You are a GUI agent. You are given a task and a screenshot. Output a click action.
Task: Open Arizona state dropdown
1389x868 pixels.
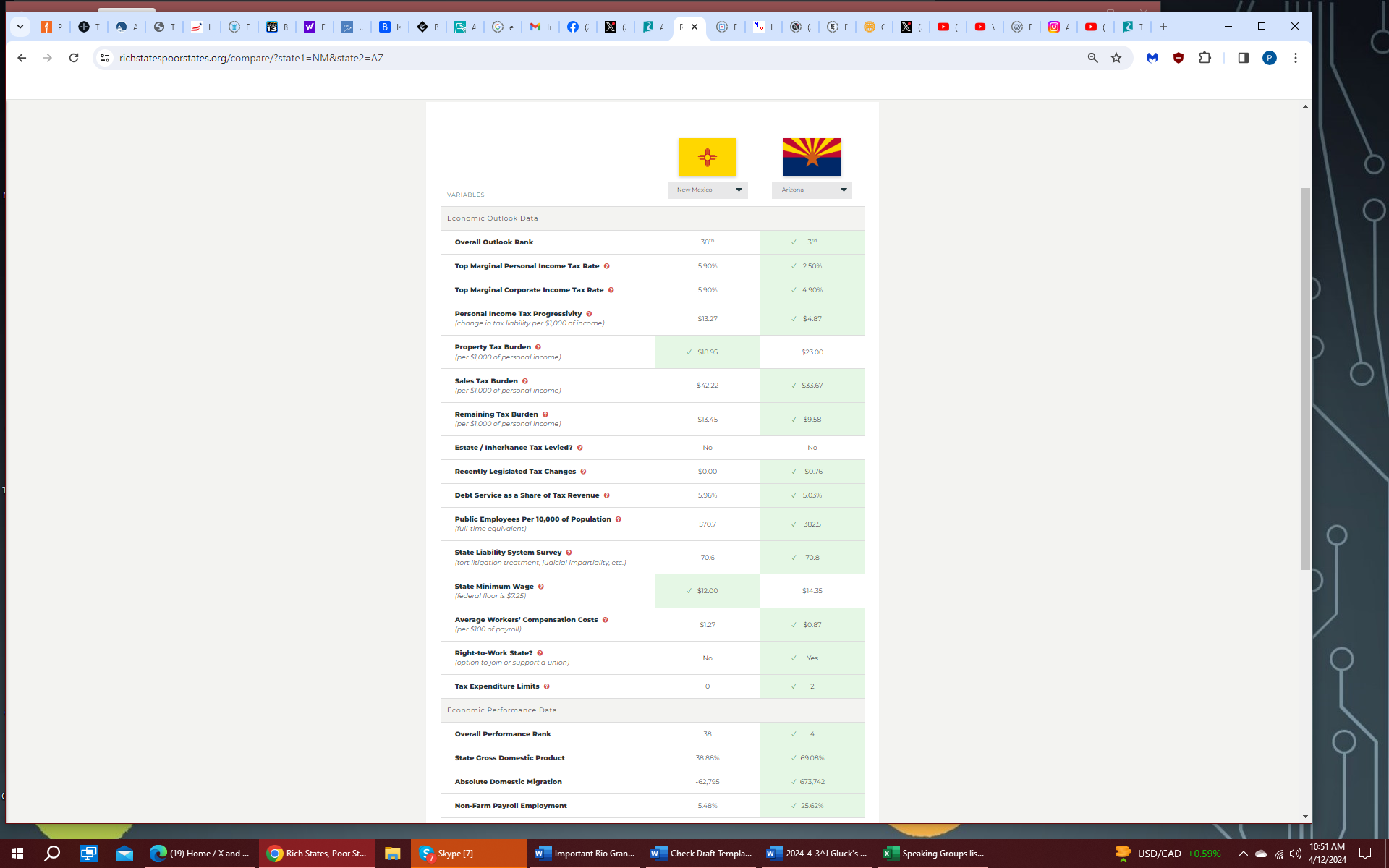(x=812, y=190)
